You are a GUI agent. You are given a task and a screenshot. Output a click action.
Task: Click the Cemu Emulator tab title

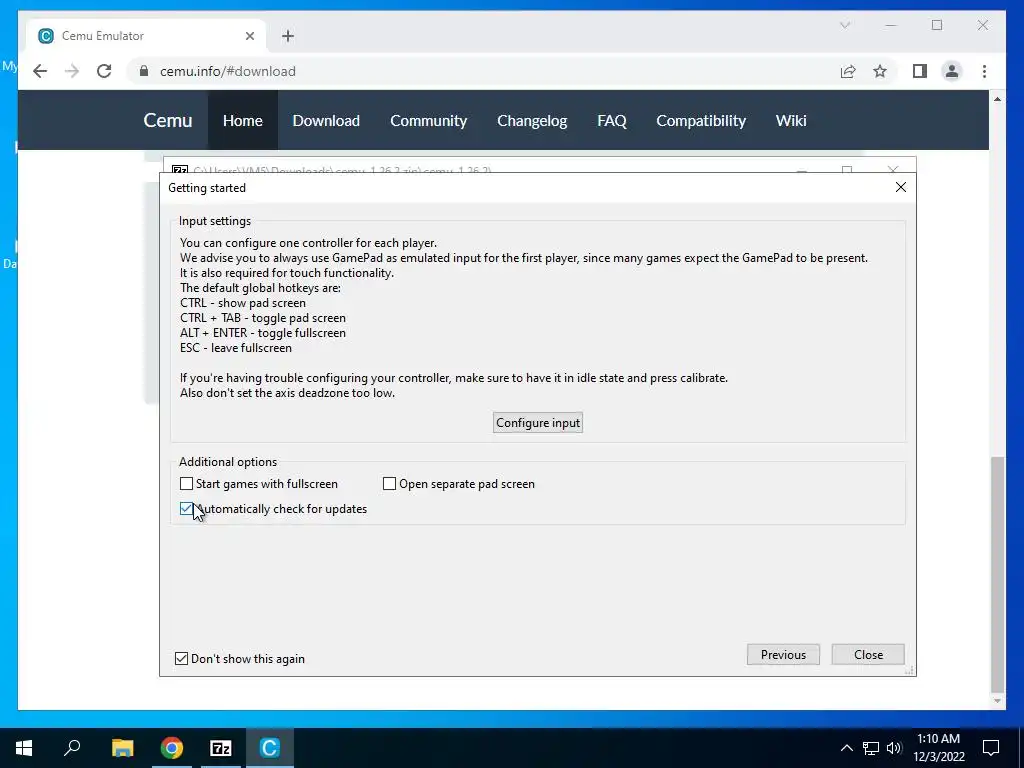click(x=103, y=36)
